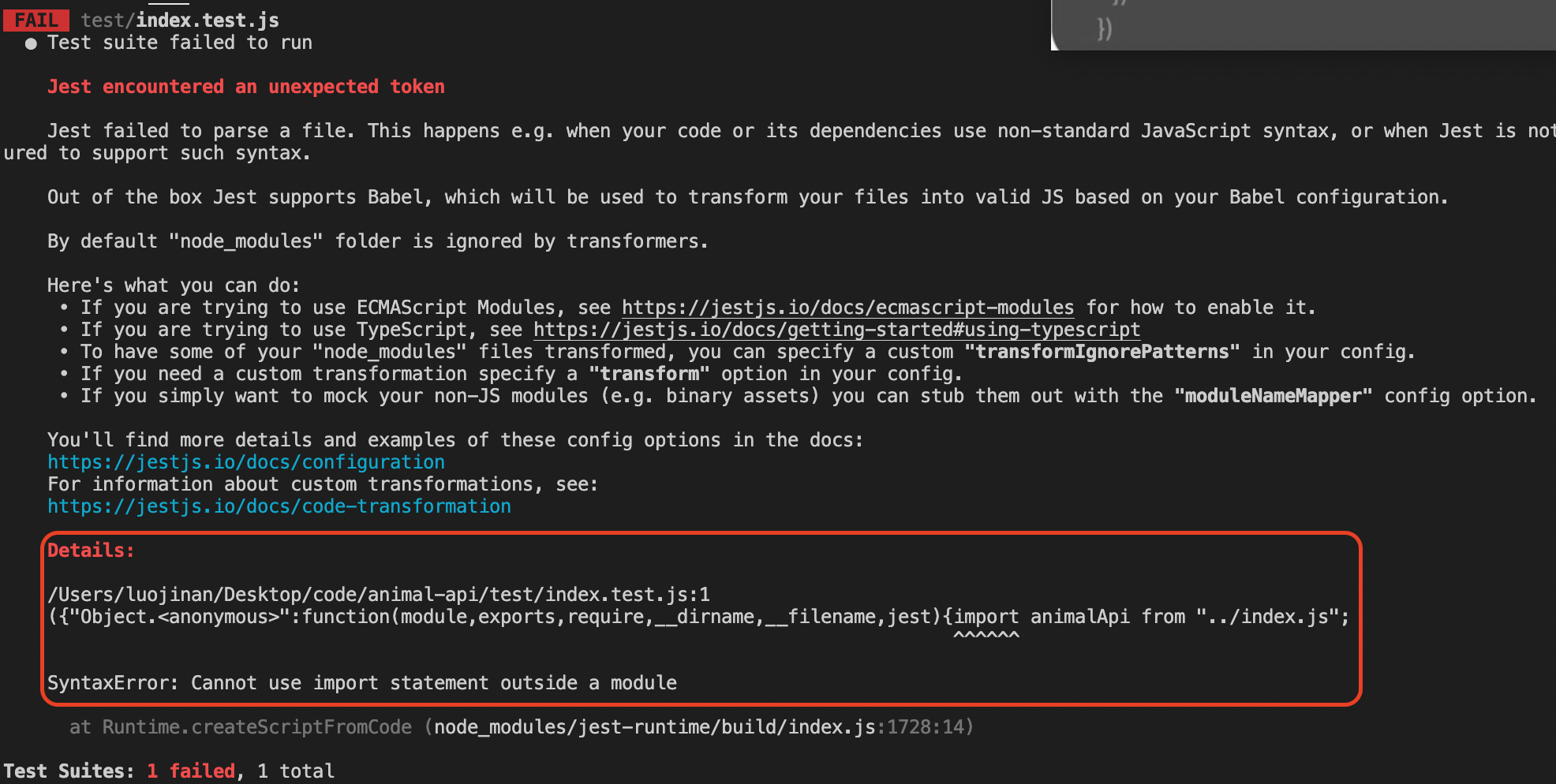This screenshot has height=784, width=1556.
Task: Click the gray overlay panel at top right
Action: (x=1304, y=24)
